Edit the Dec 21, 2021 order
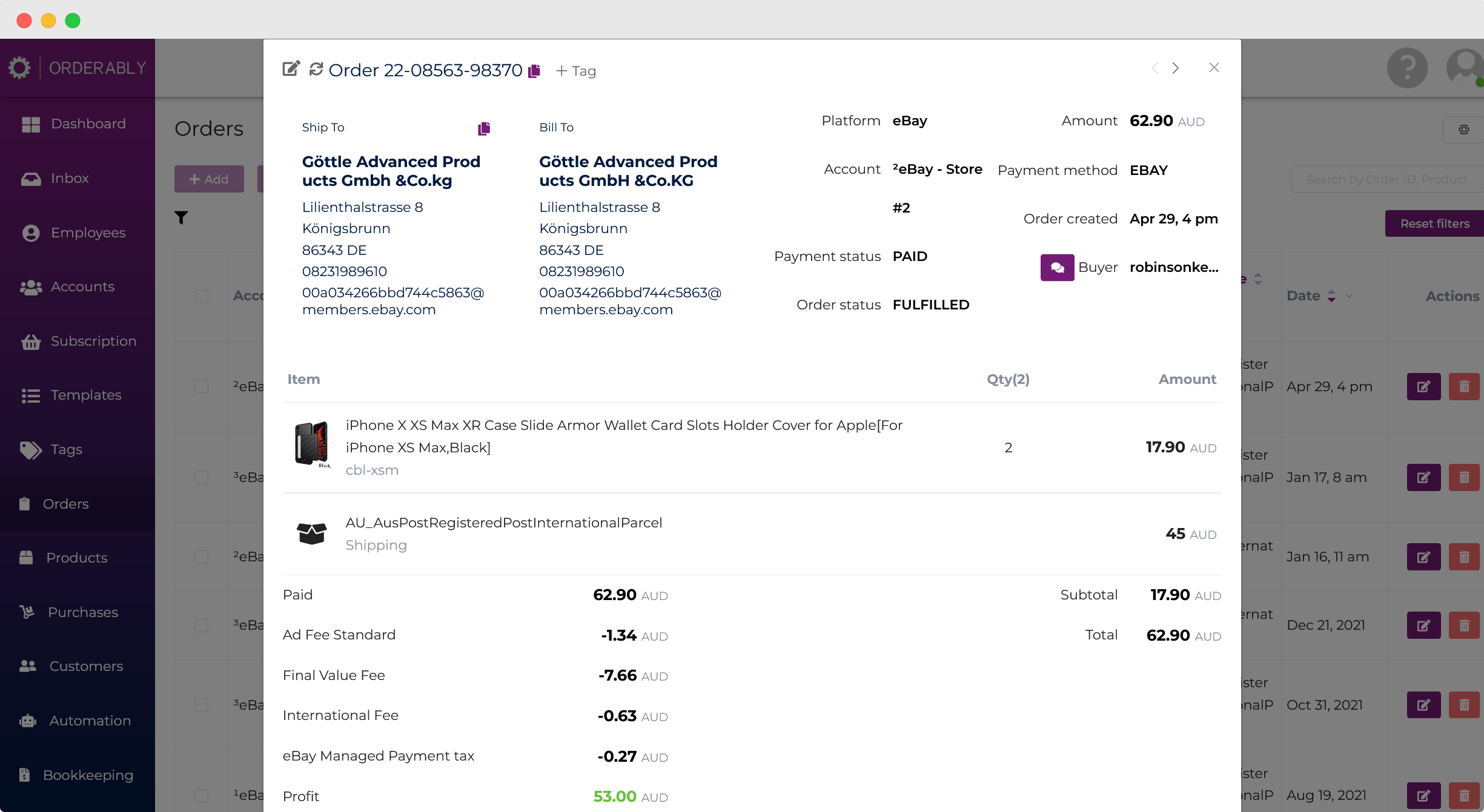The width and height of the screenshot is (1484, 812). tap(1423, 625)
